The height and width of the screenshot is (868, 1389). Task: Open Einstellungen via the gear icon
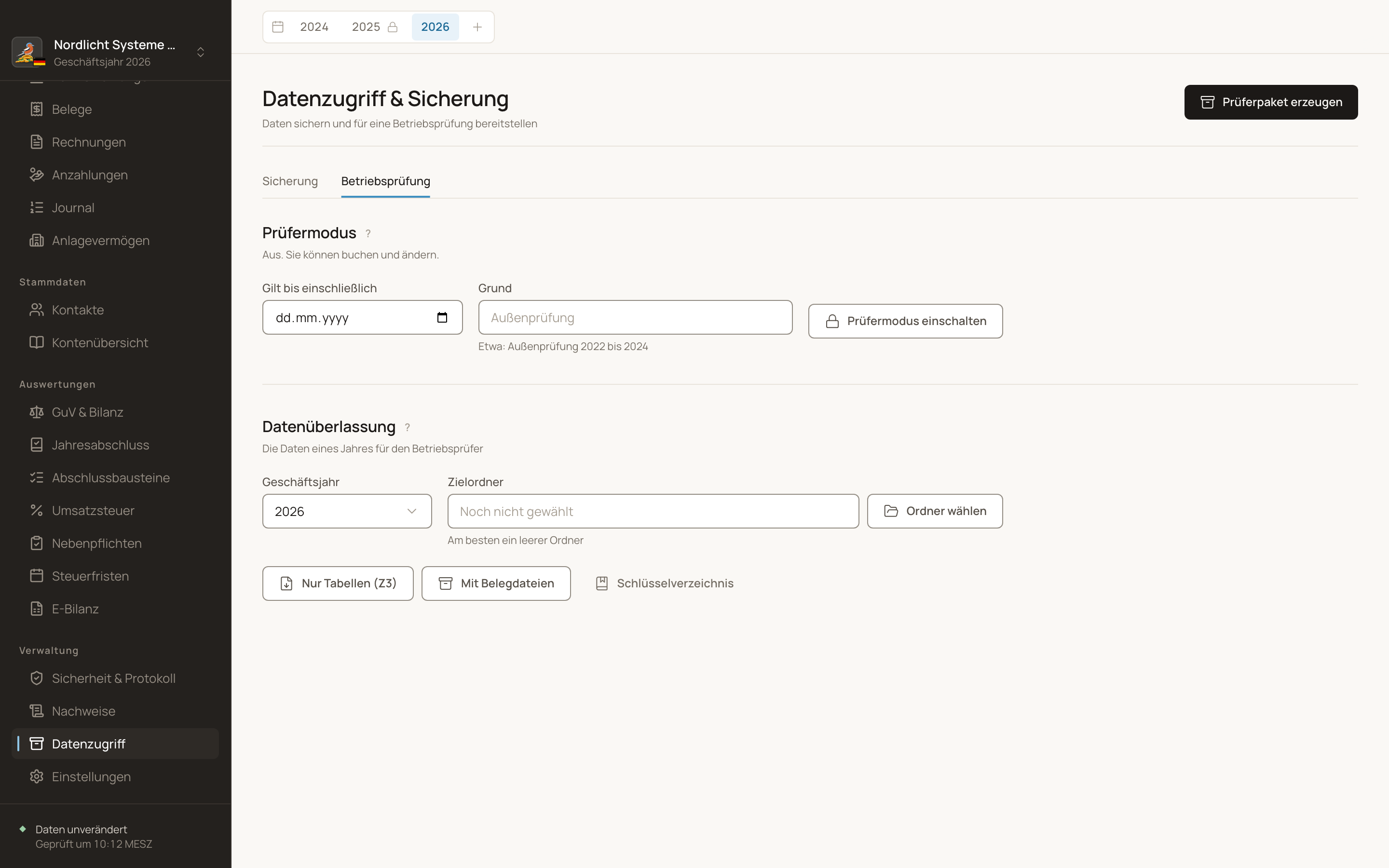(37, 777)
